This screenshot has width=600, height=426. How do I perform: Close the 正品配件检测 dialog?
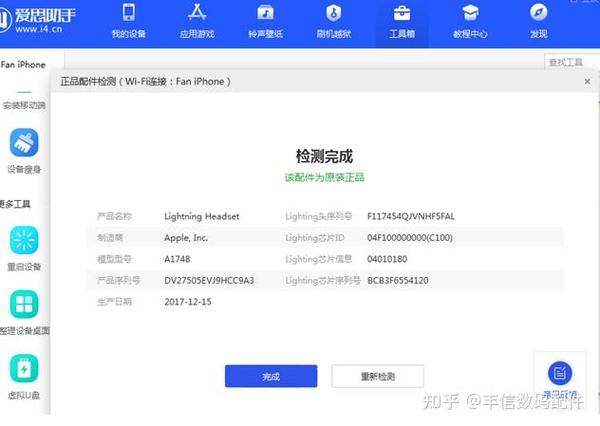(x=587, y=82)
